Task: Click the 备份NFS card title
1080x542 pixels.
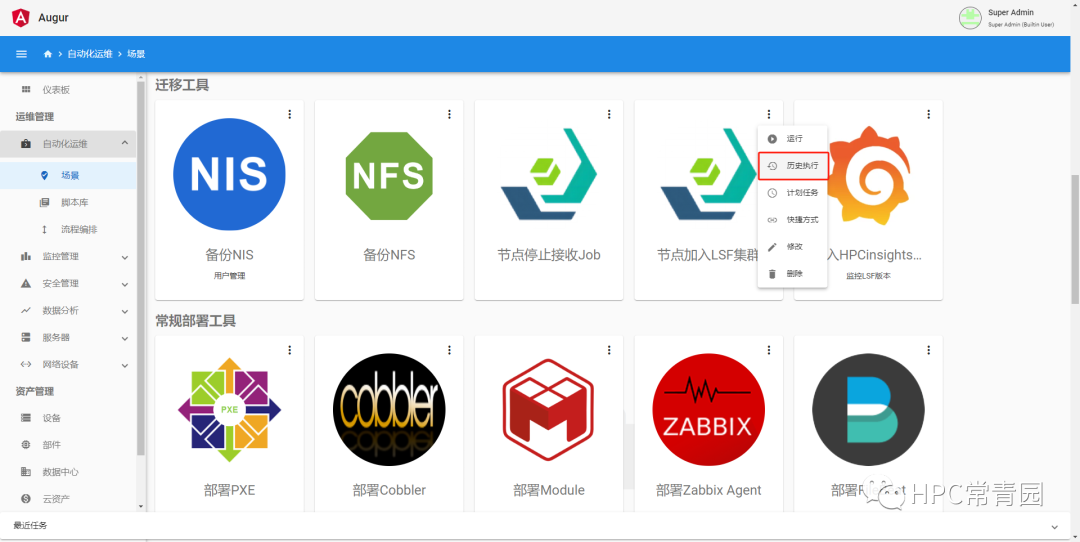Action: 389,255
